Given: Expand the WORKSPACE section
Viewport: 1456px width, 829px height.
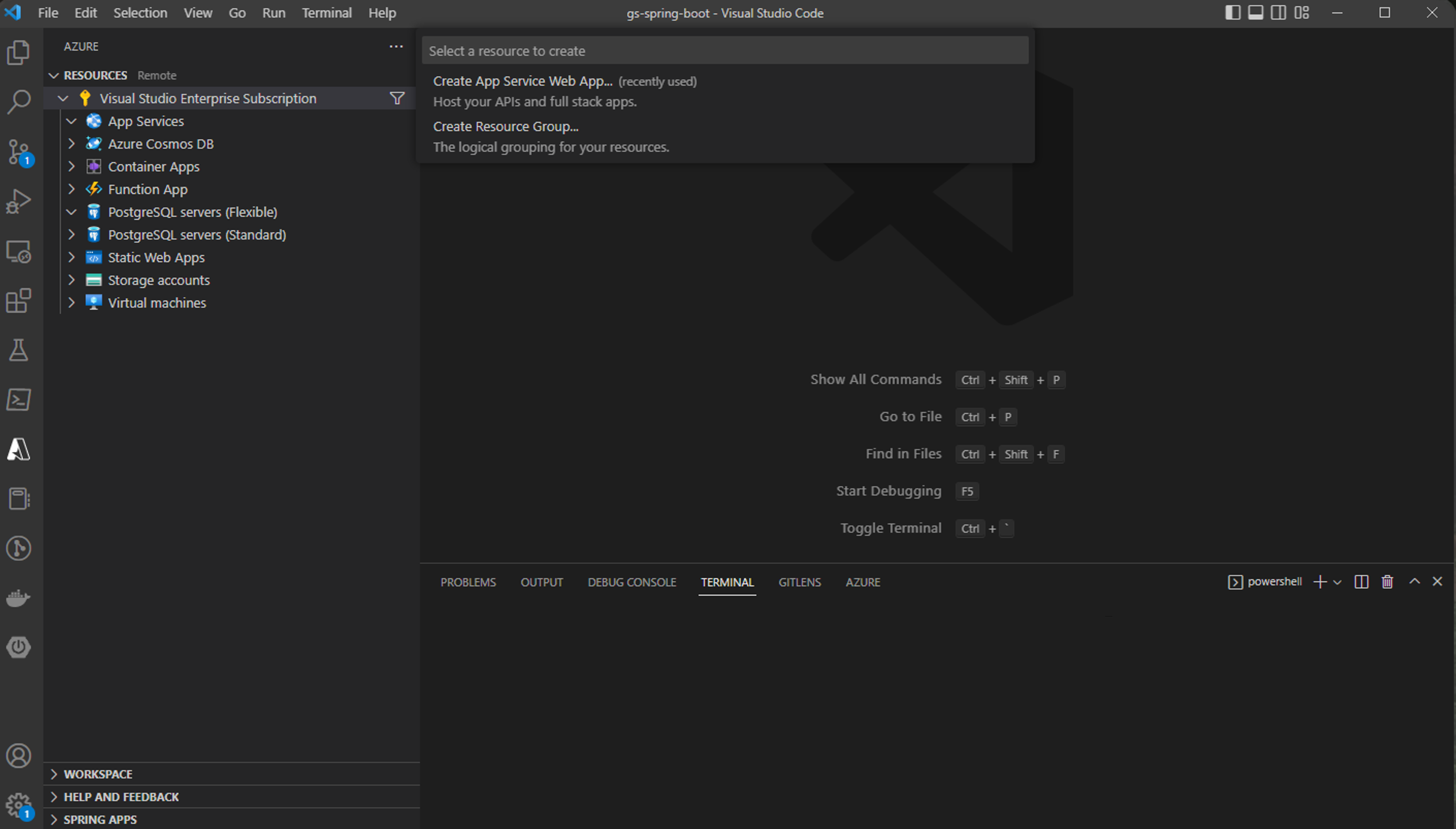Looking at the screenshot, I should click(54, 774).
